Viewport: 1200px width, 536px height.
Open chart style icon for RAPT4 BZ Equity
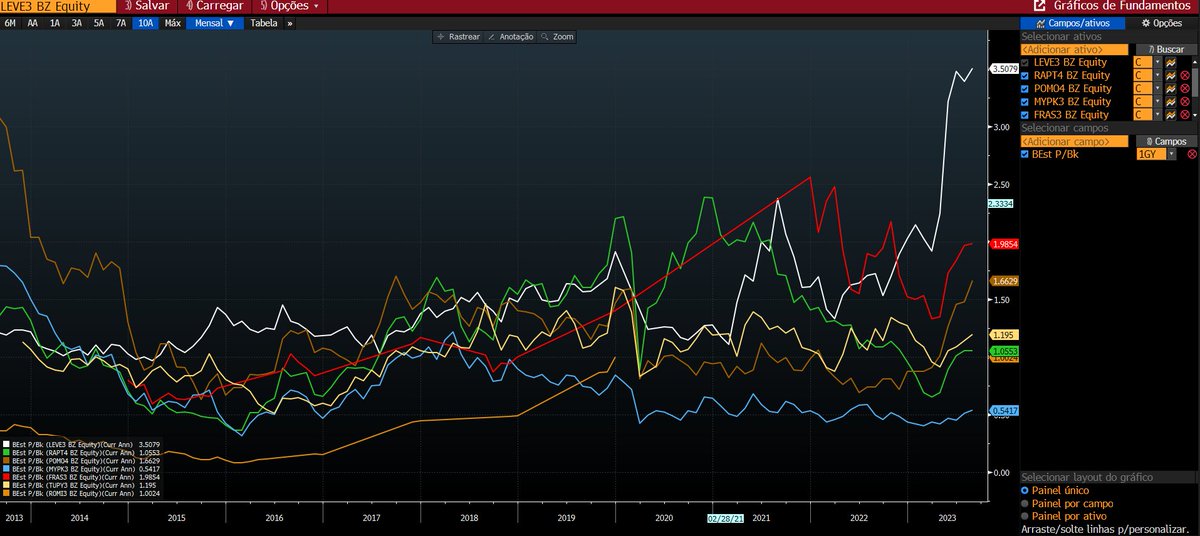coord(1169,75)
